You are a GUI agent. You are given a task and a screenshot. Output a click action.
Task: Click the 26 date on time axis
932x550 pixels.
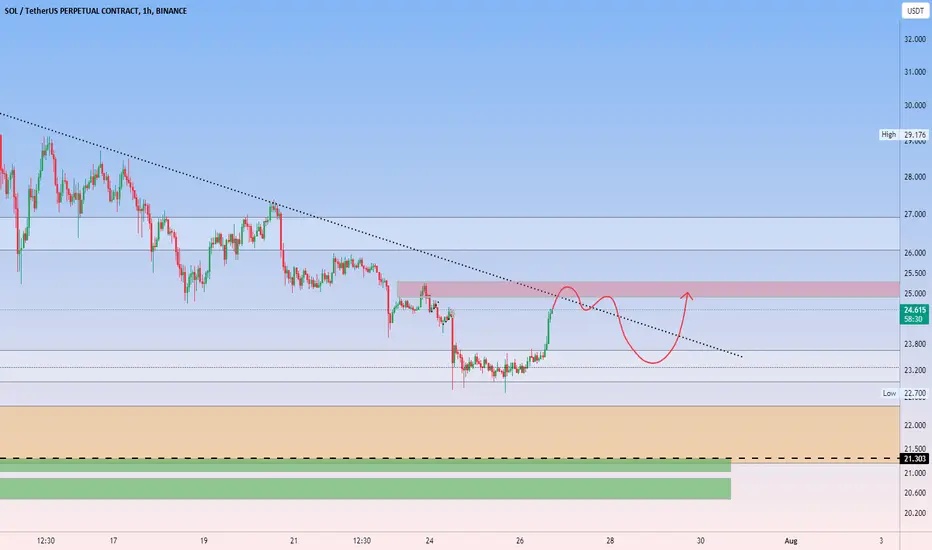pos(520,540)
